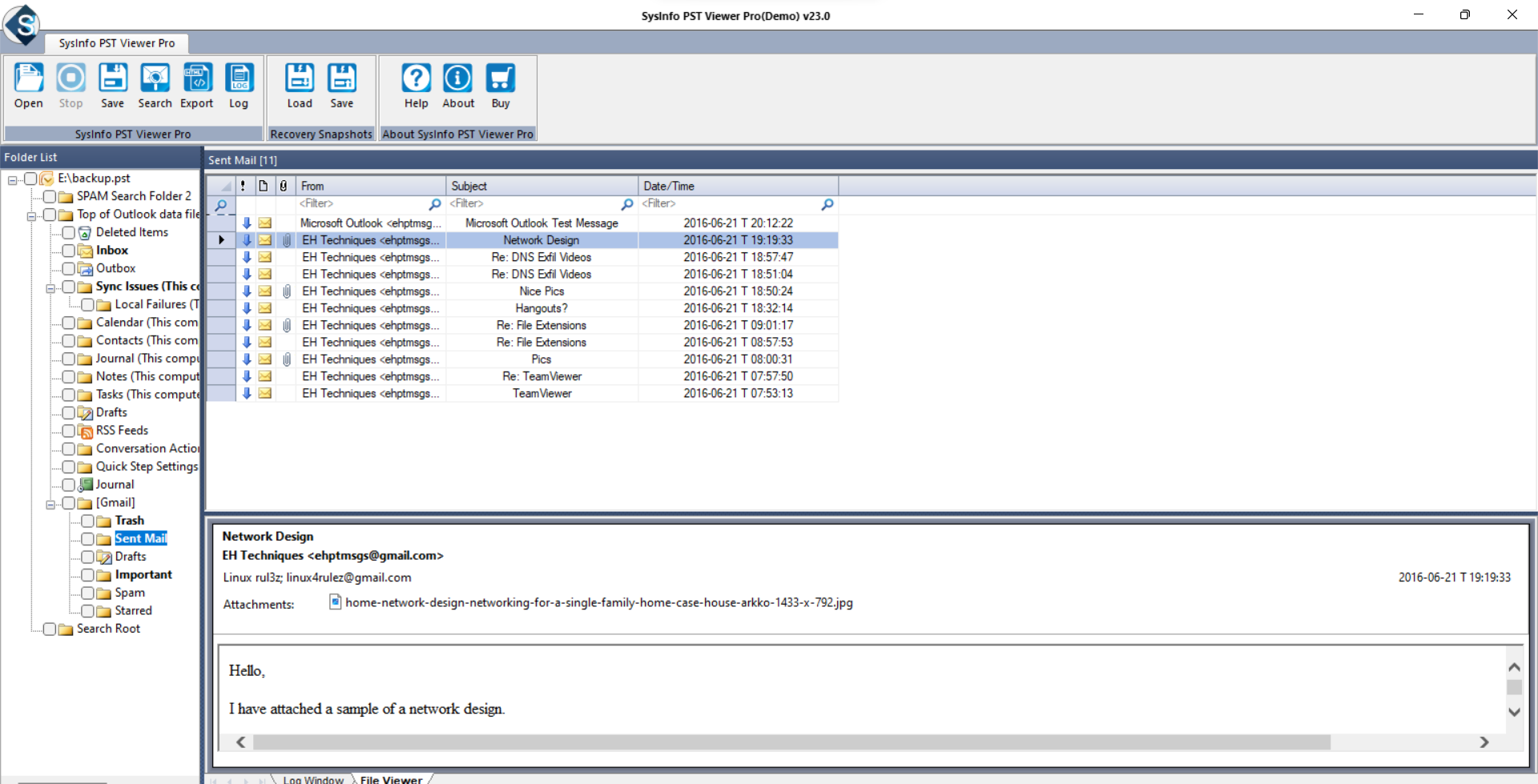Check the SPAM Search Folder 2 checkbox
Screen dimensions: 1538x784
50,196
